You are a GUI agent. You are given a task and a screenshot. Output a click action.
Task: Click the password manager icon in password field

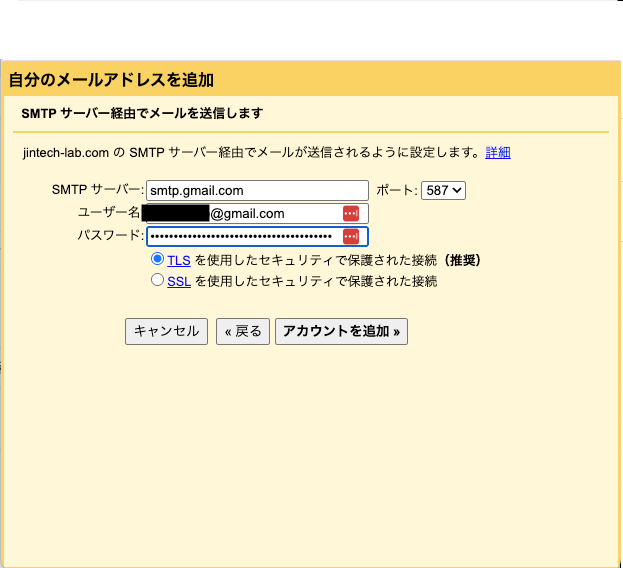click(350, 236)
